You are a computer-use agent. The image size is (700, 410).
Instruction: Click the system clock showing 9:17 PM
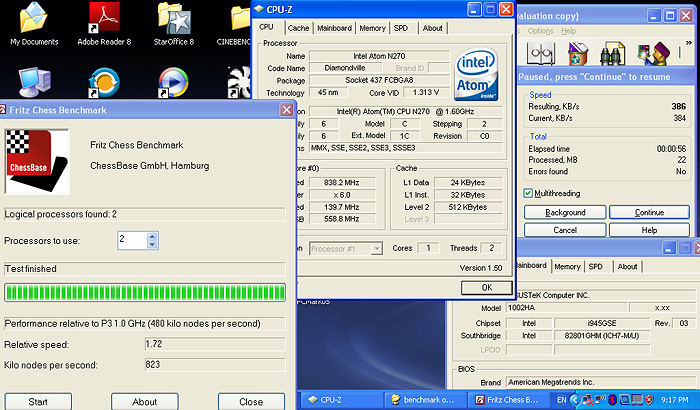(x=675, y=400)
